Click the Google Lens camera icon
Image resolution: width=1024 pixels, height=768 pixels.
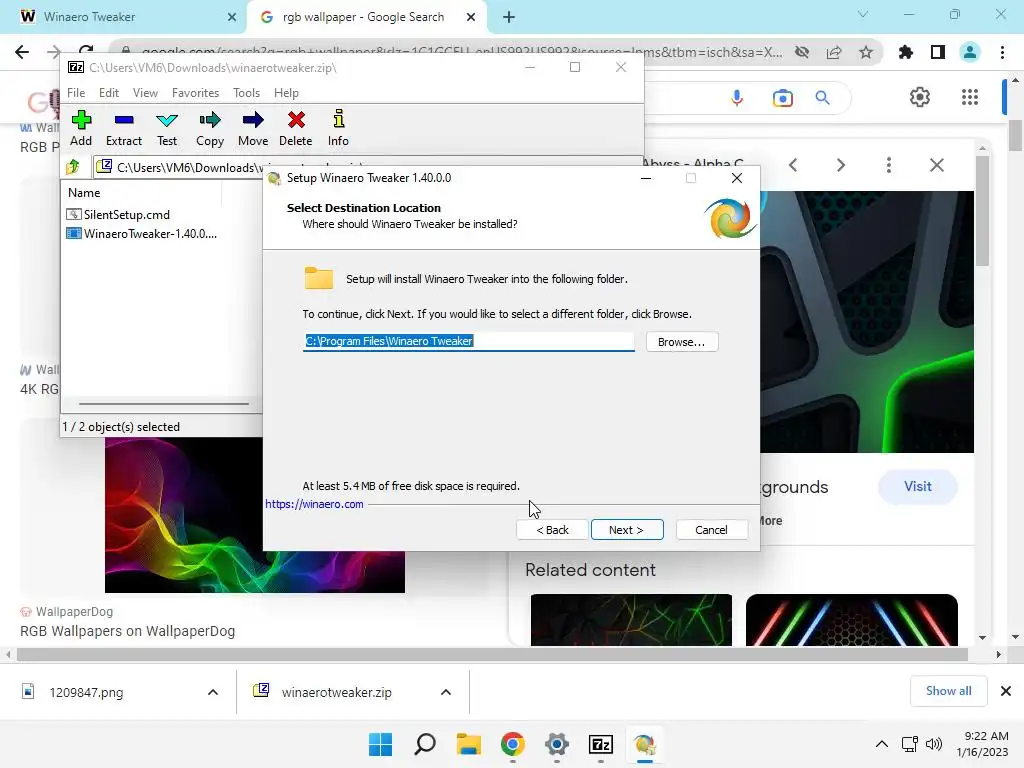(x=782, y=98)
